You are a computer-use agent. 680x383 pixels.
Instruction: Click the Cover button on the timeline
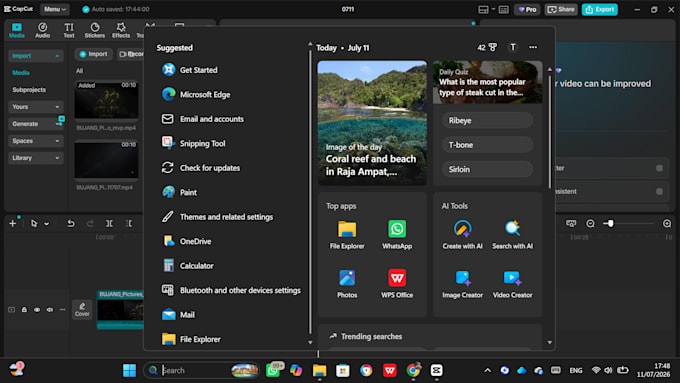coord(82,310)
